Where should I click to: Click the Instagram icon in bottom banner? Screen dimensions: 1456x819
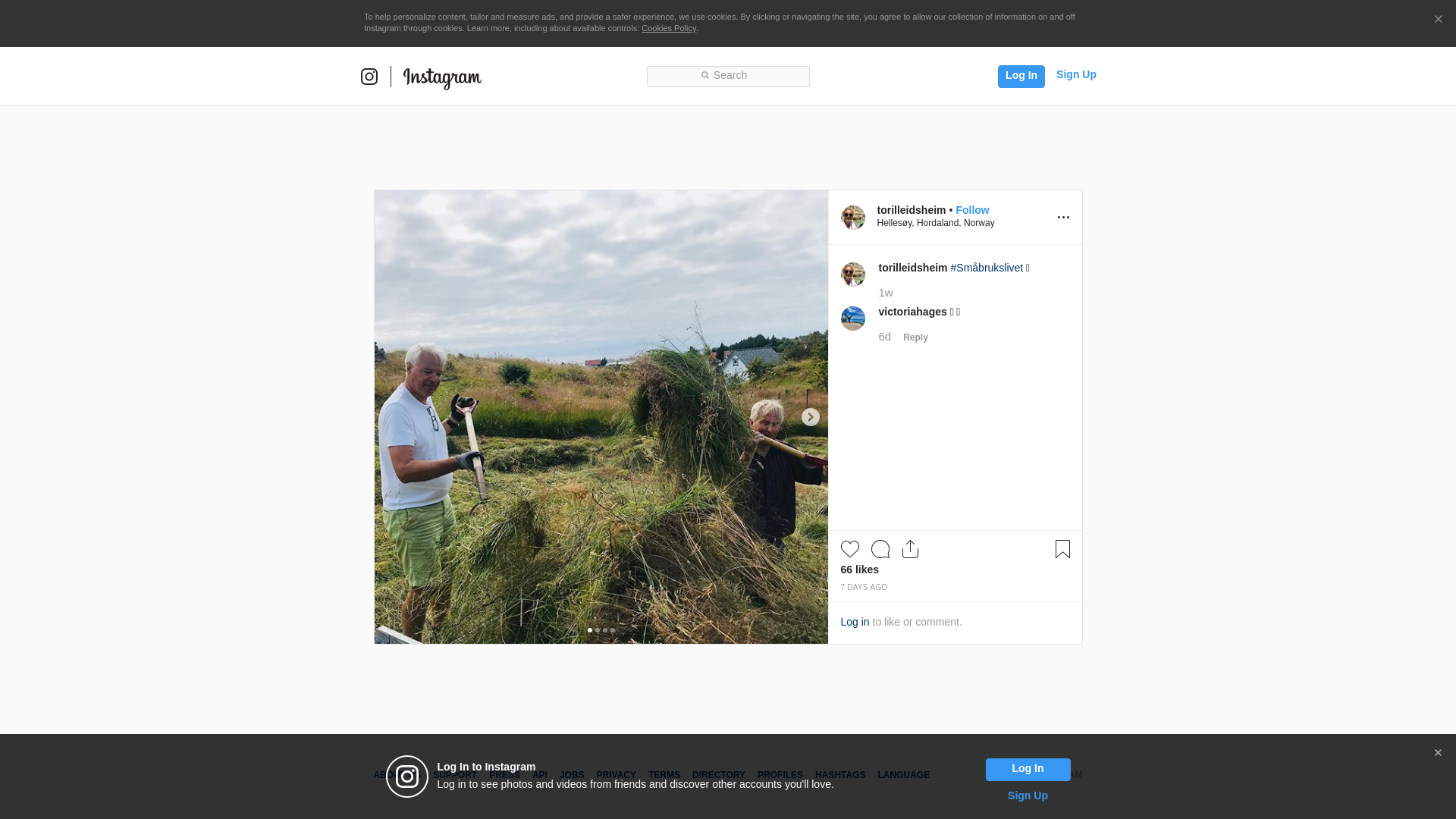pos(407,777)
